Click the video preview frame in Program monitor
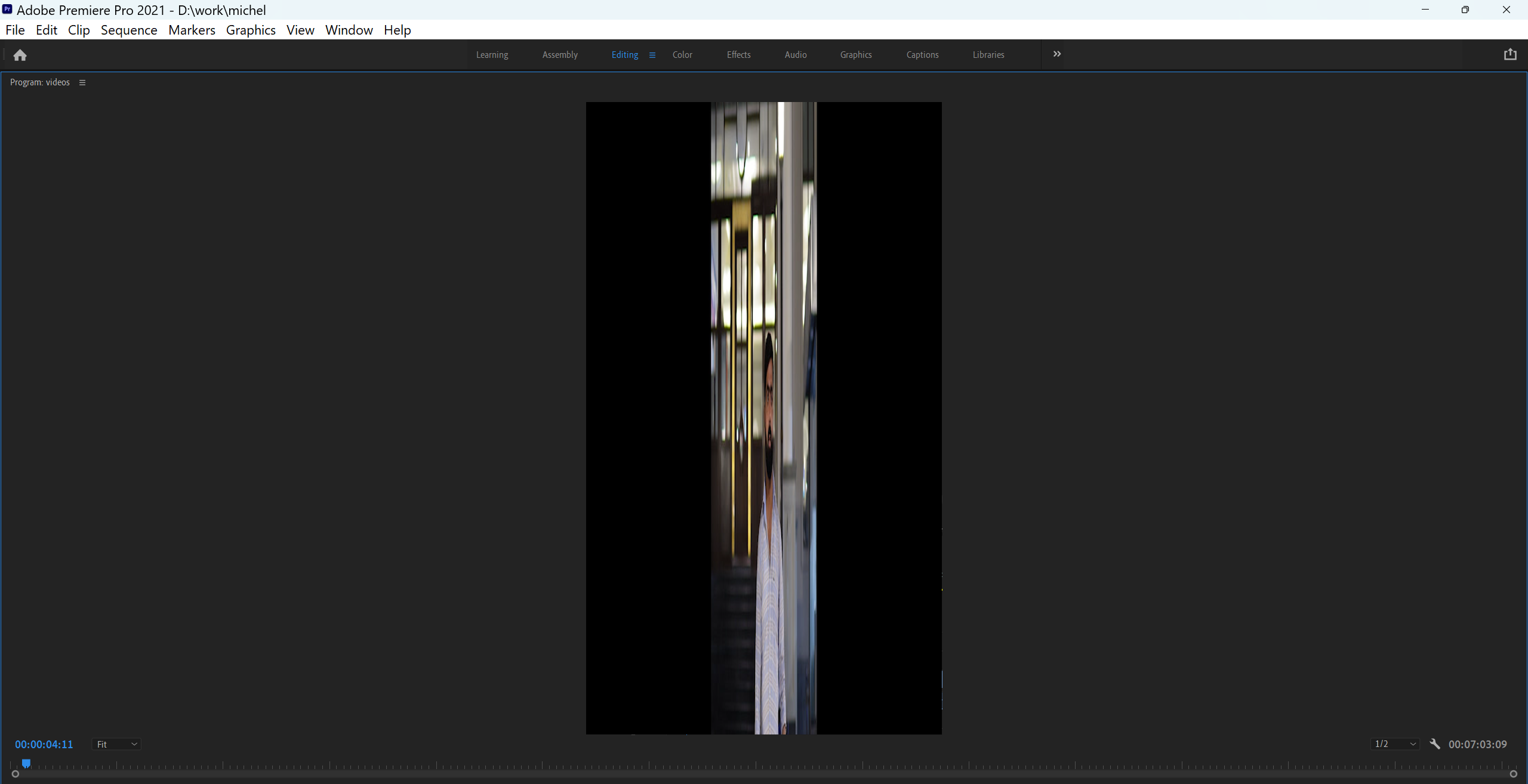The image size is (1528, 784). point(763,418)
